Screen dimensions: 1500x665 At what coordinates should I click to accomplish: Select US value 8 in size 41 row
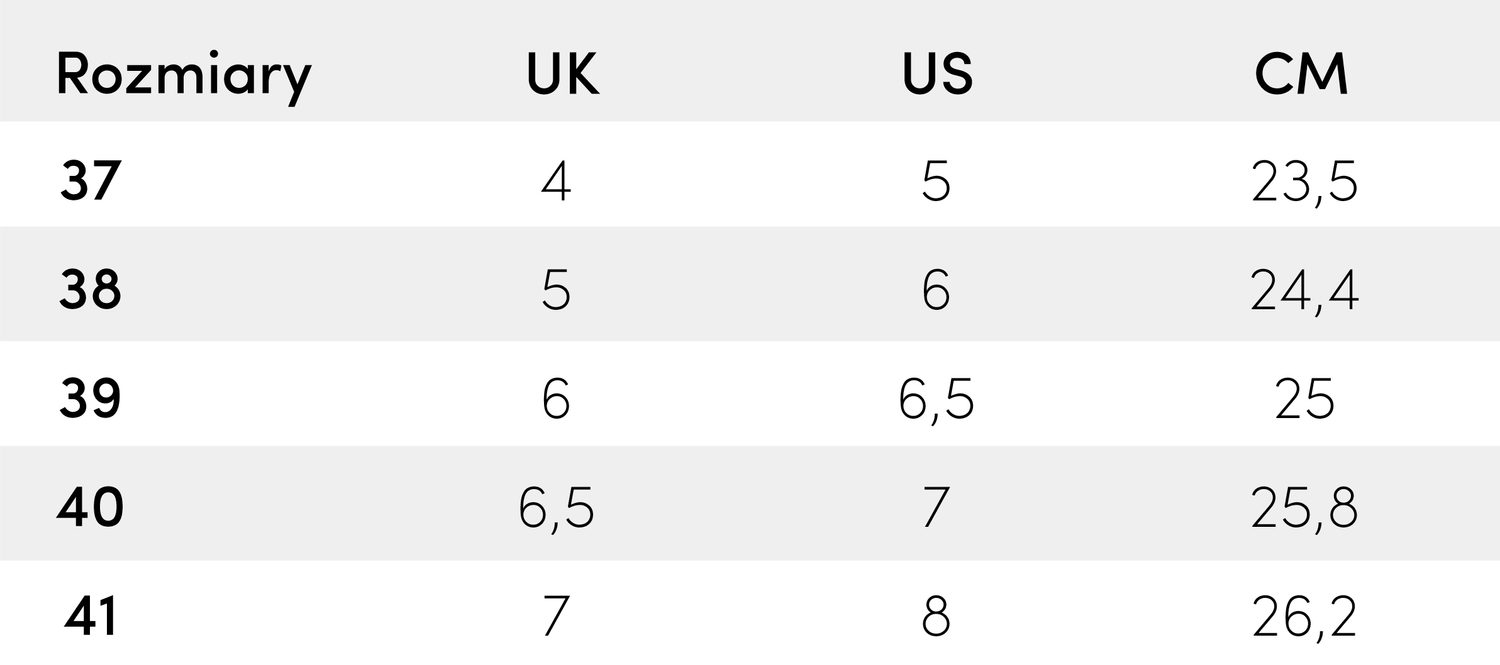936,617
